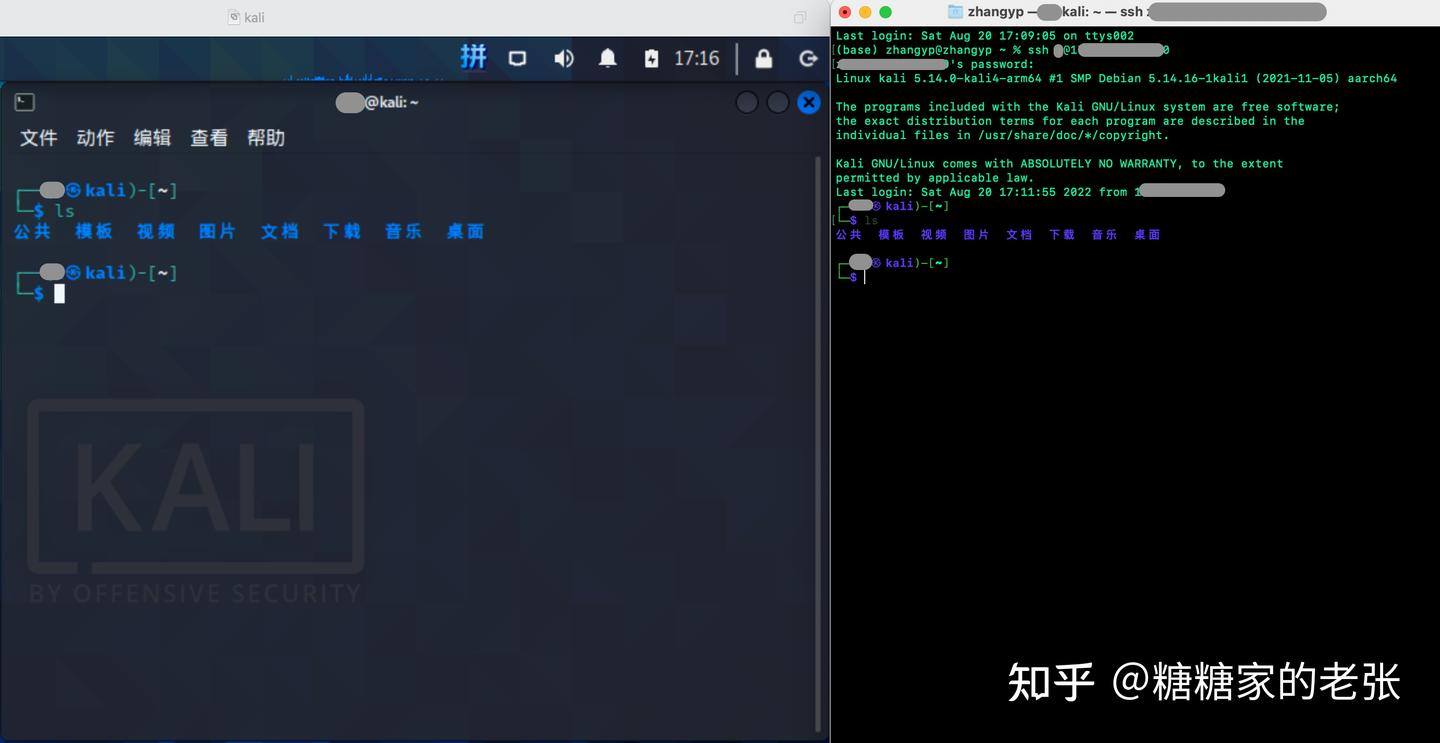Open the 文件 menu
The image size is (1440, 743).
coord(38,138)
